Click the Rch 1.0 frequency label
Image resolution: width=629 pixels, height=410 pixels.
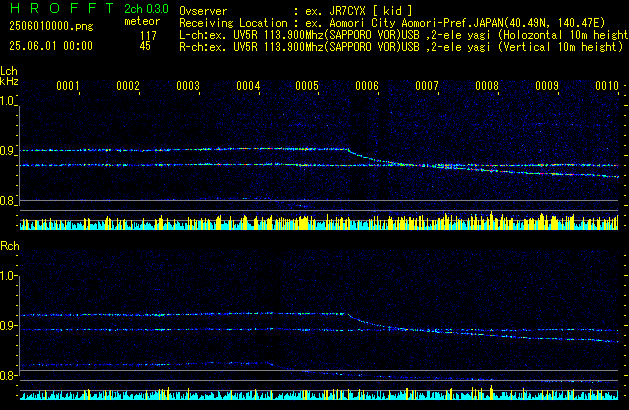click(8, 276)
